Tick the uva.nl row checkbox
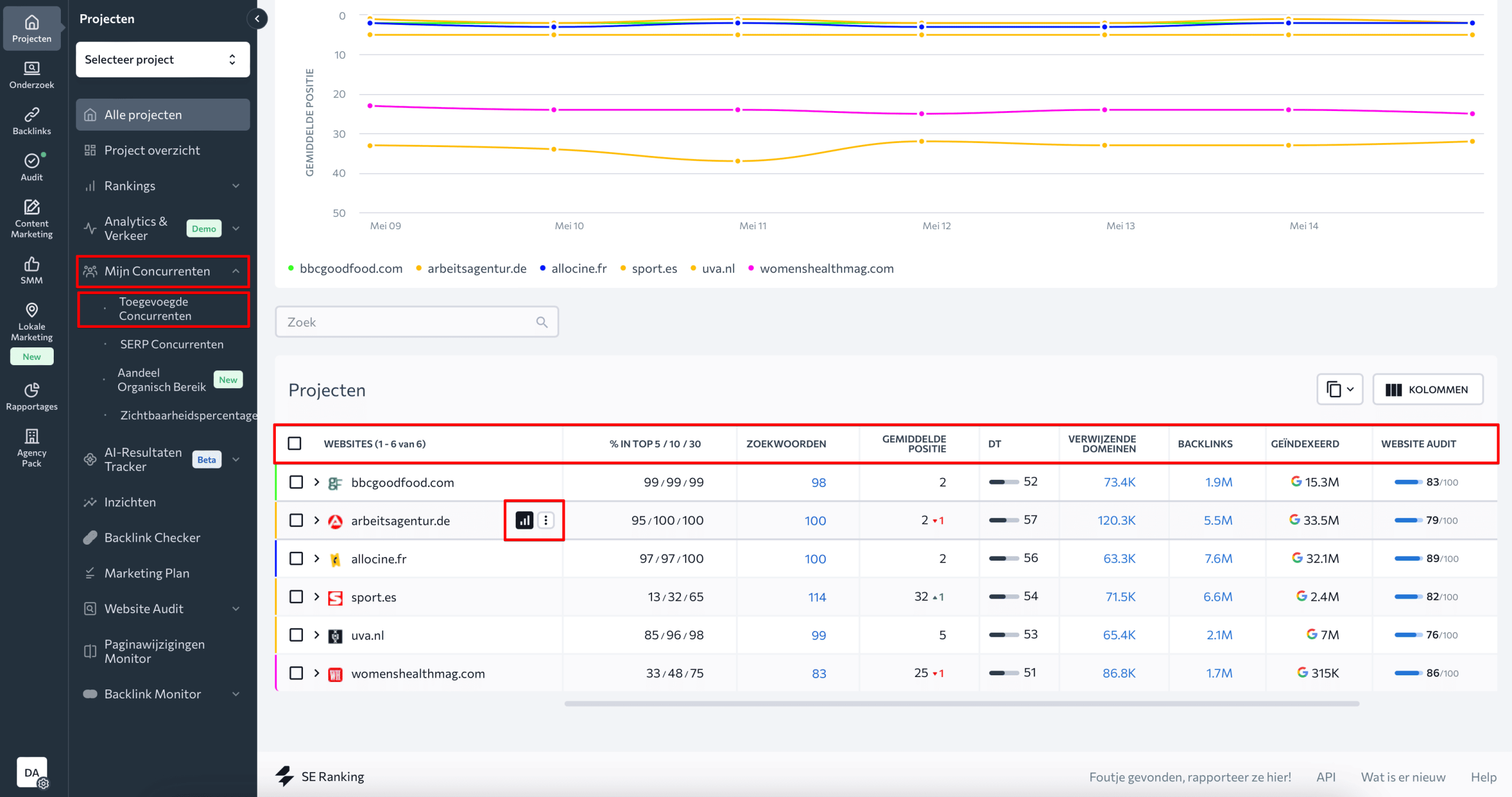The image size is (1512, 797). [296, 635]
